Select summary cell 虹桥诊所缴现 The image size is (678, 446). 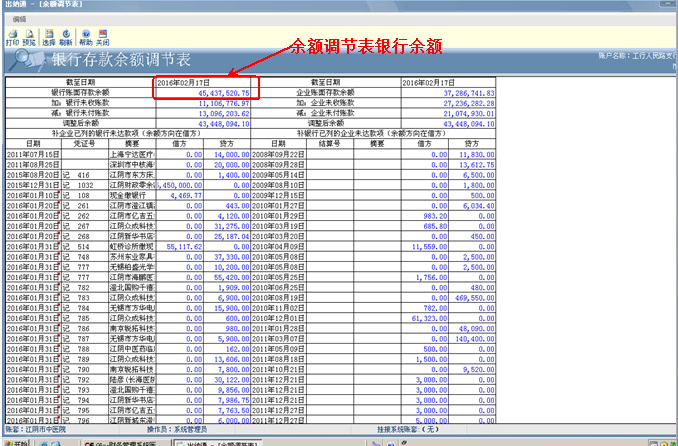[132, 247]
